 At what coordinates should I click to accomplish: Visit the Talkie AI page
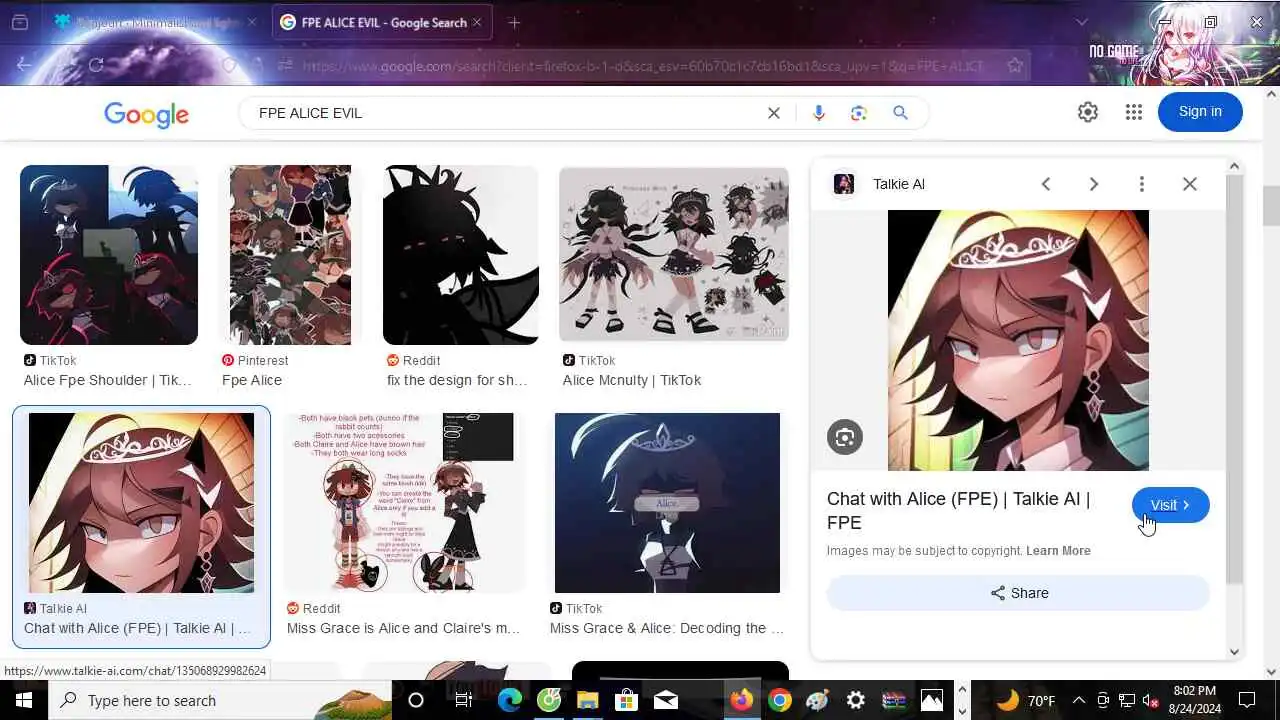tap(1170, 505)
